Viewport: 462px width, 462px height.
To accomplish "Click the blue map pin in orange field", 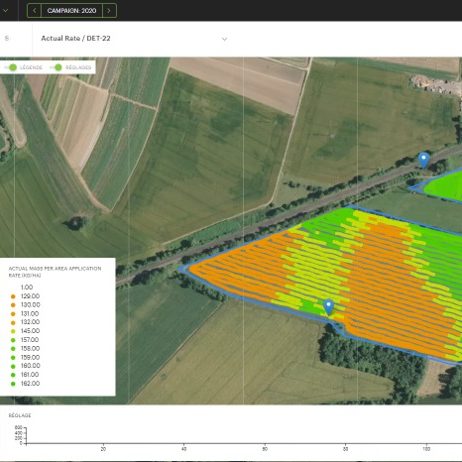I will 329,307.
